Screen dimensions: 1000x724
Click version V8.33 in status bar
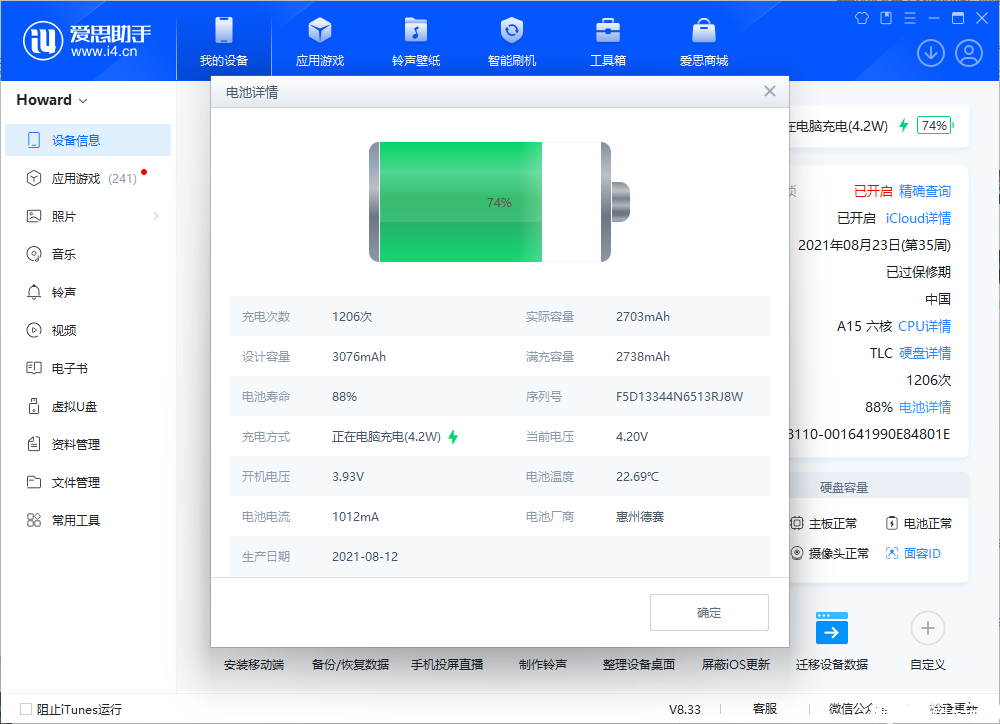click(684, 709)
